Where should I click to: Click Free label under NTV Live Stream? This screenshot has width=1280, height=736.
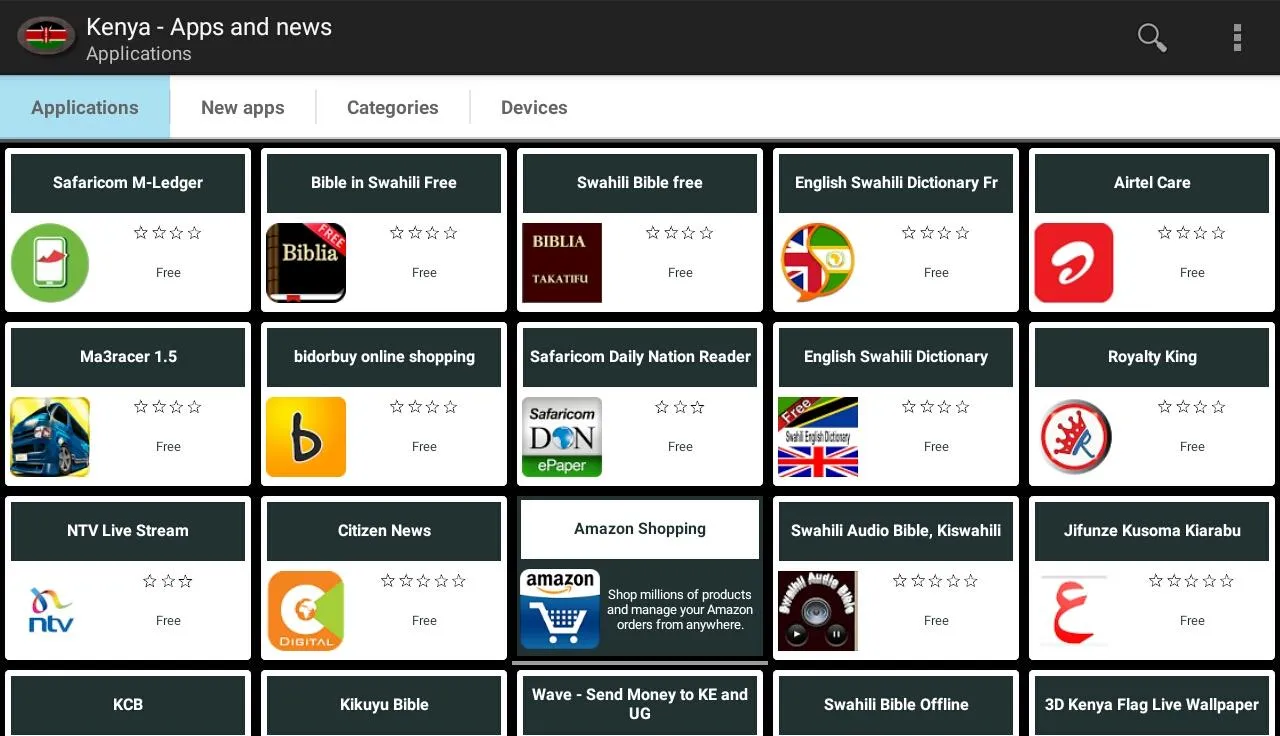pyautogui.click(x=168, y=620)
